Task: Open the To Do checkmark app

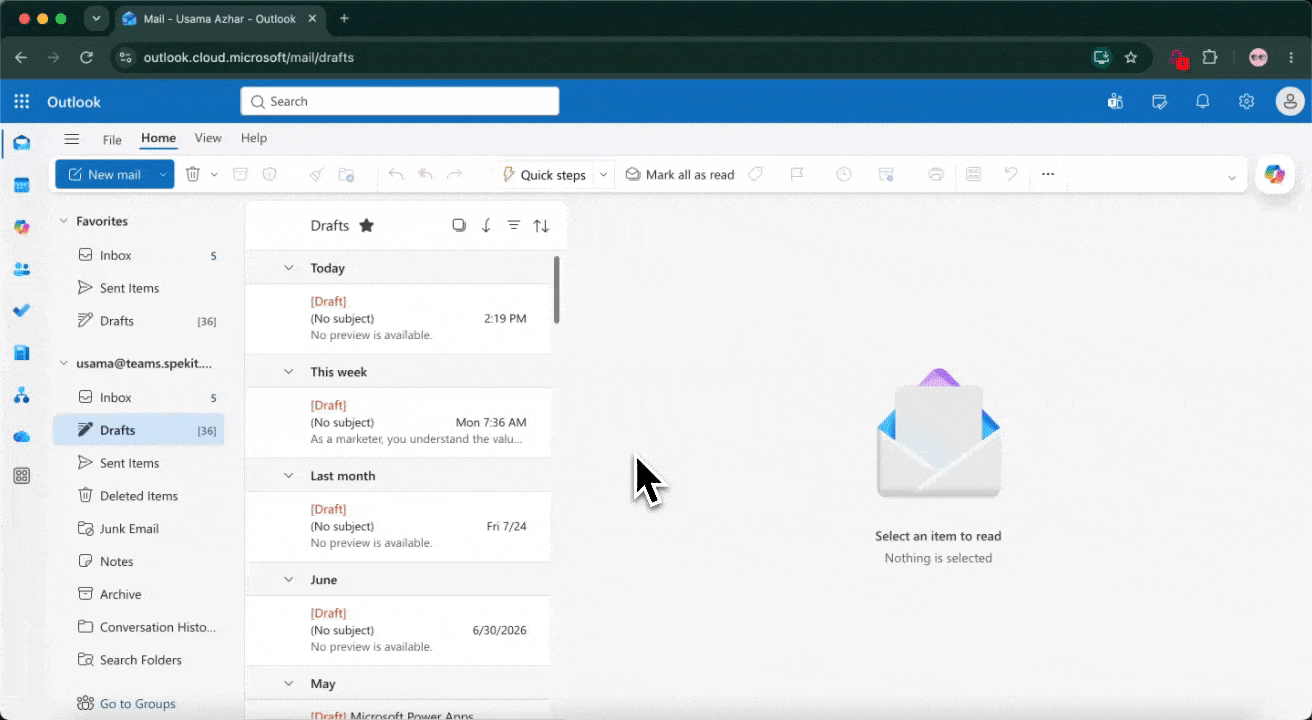Action: 21,311
